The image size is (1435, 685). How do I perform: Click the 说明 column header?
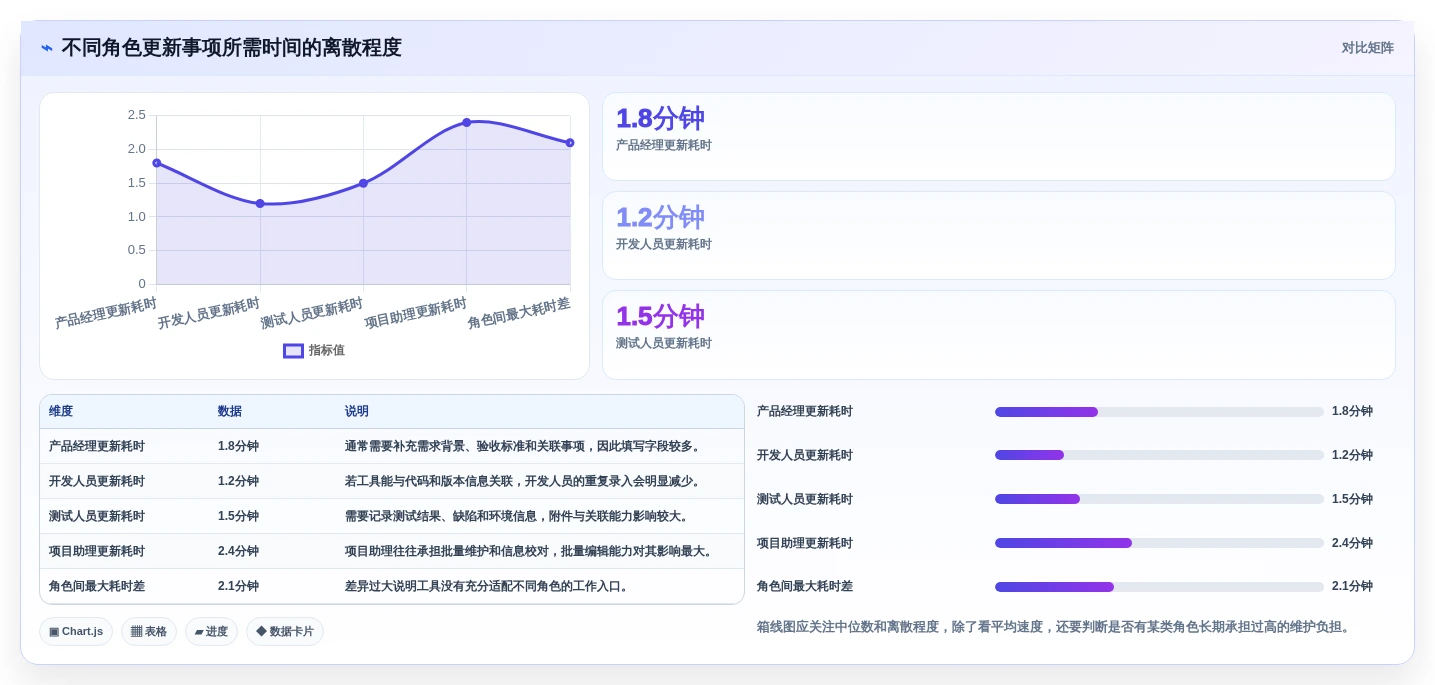357,412
